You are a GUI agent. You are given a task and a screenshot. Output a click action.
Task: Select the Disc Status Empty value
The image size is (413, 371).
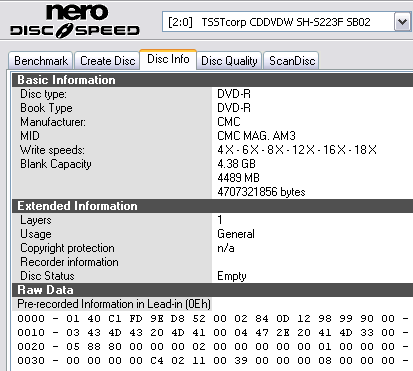tap(232, 276)
